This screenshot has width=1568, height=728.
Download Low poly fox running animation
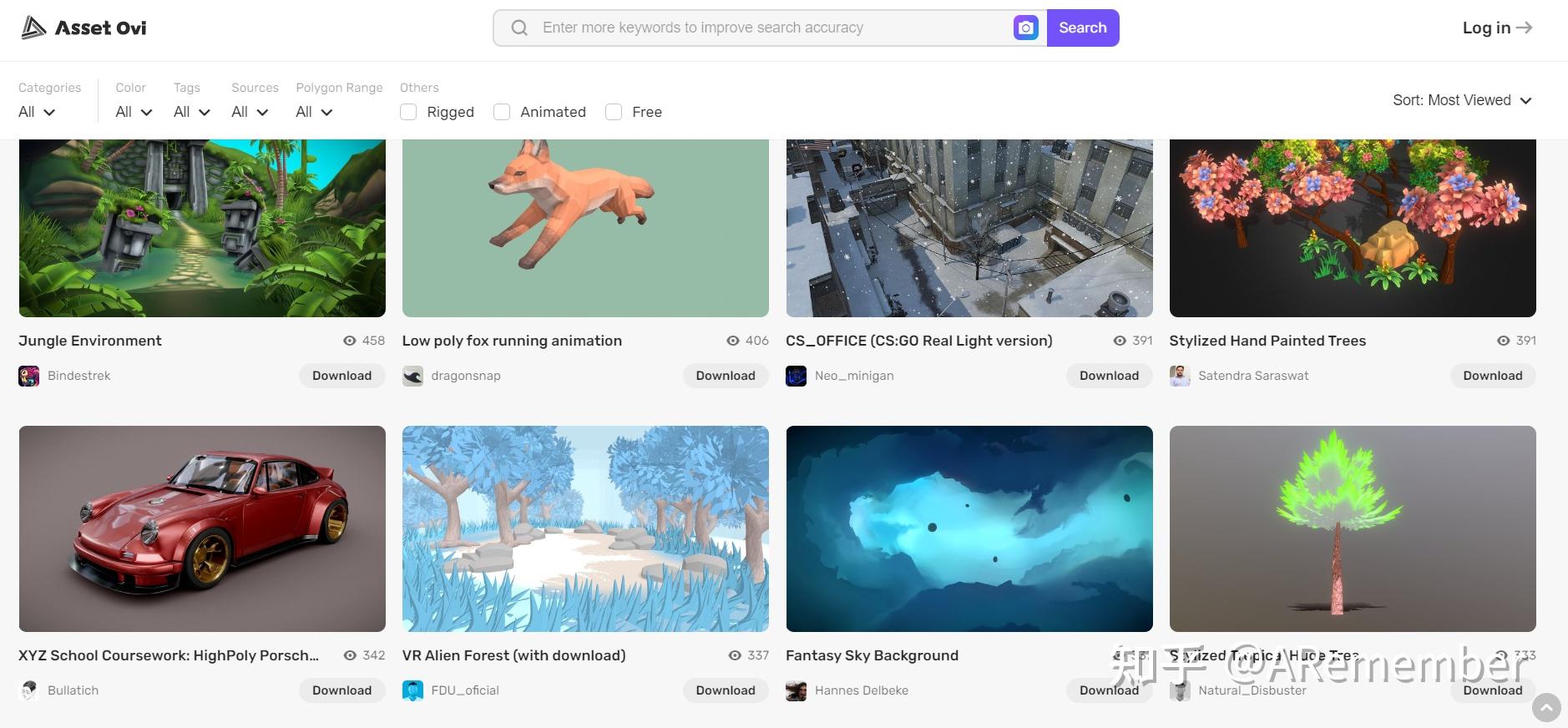tap(726, 376)
